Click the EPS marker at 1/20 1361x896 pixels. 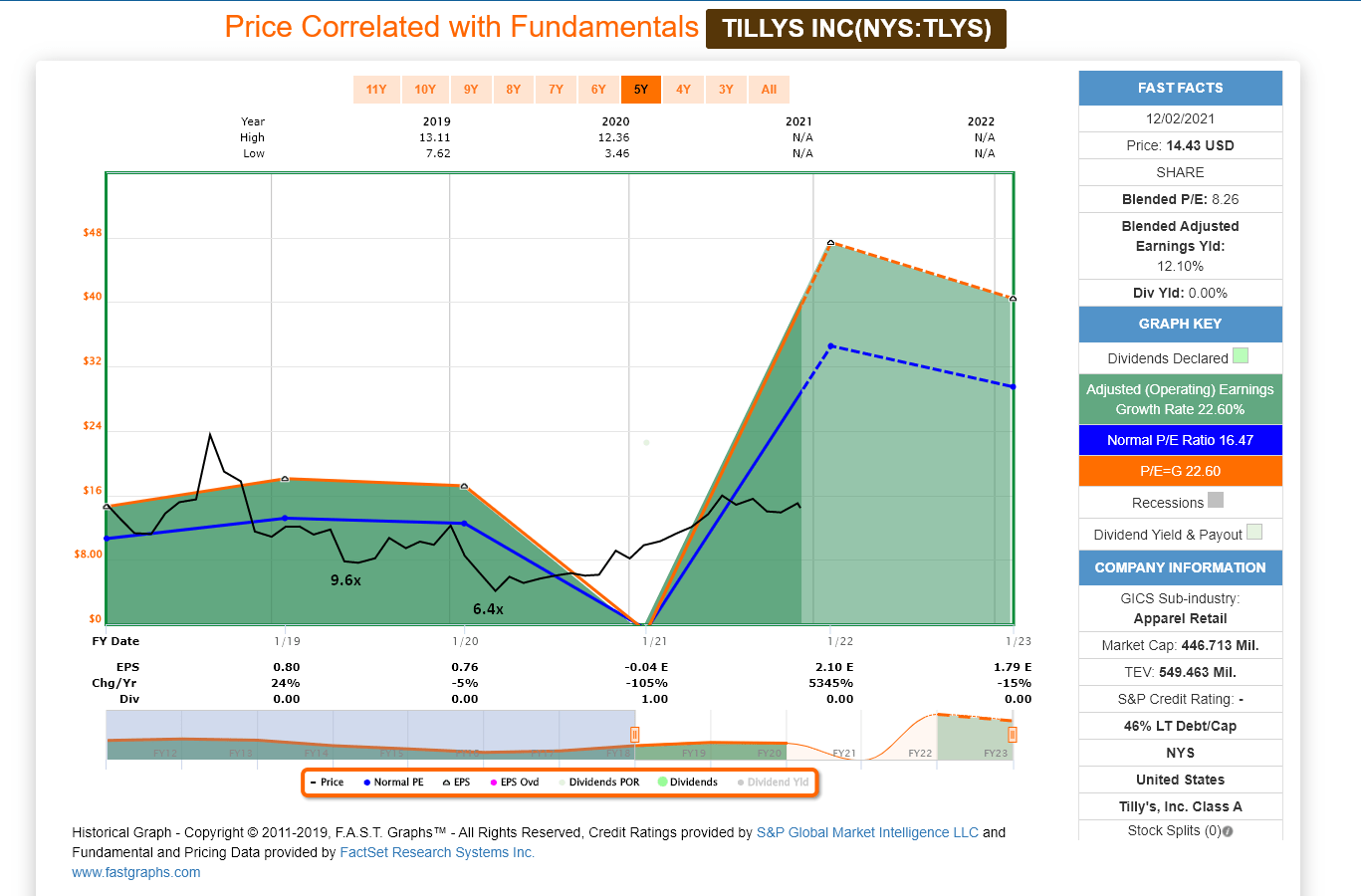[464, 486]
